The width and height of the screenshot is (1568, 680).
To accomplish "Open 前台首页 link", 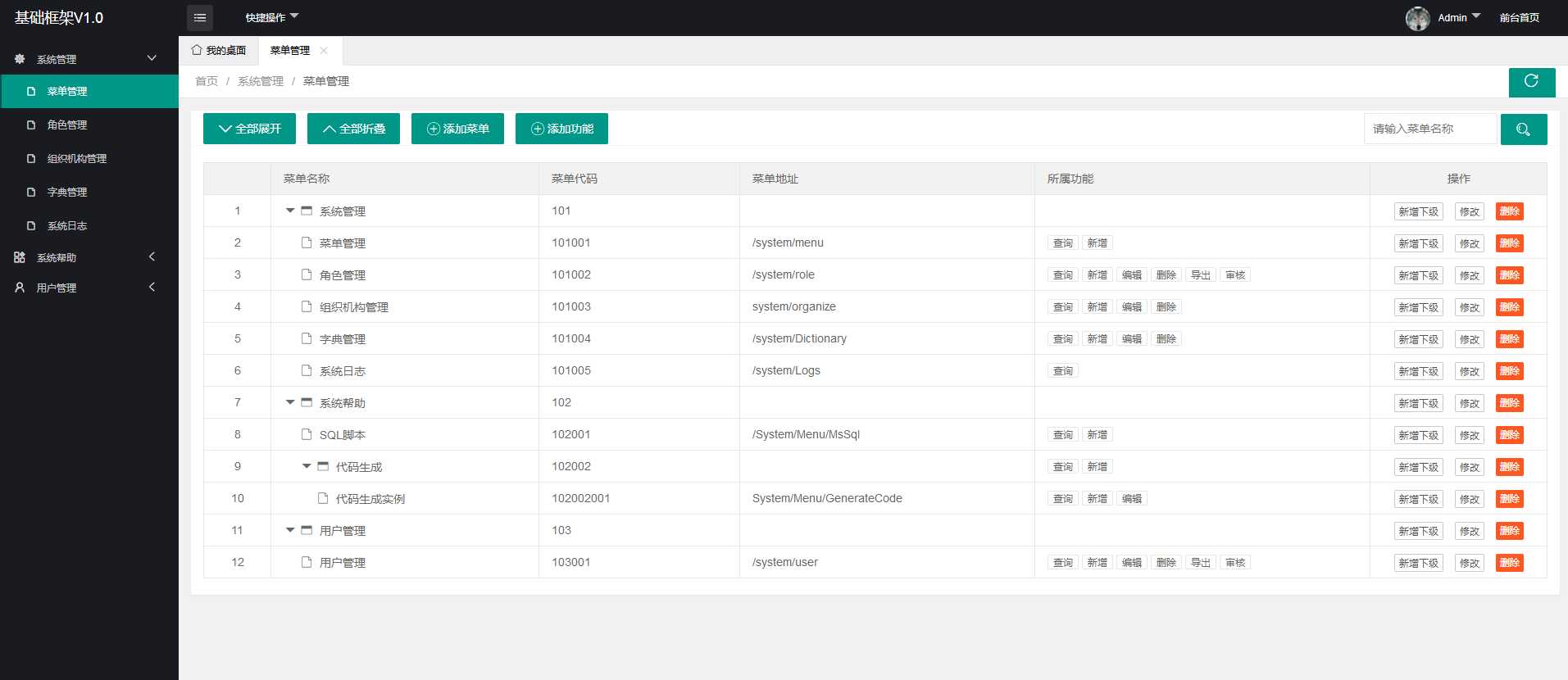I will click(x=1520, y=18).
